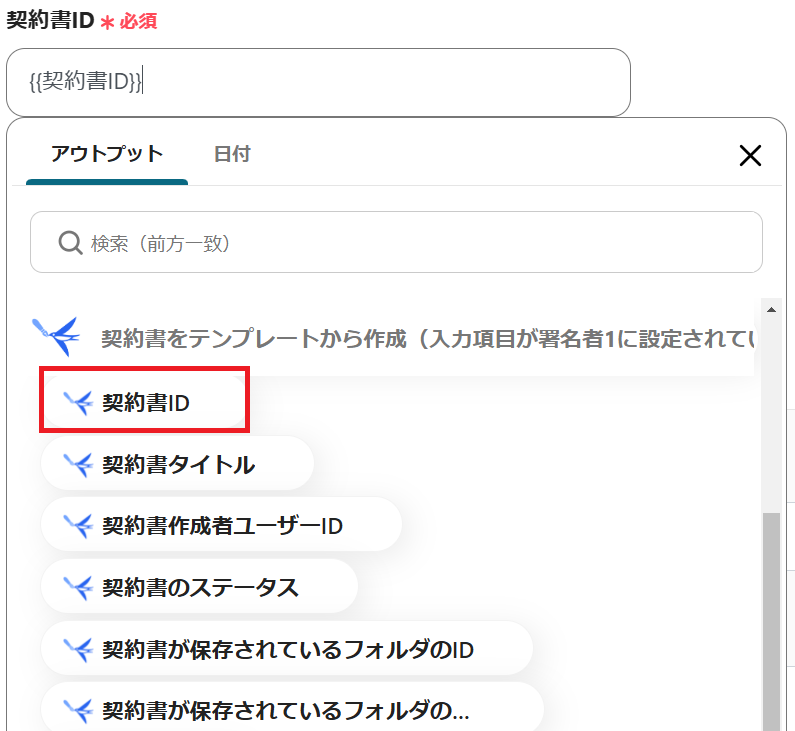Click the output list scrollbar thumb
This screenshot has width=795, height=731.
coord(770,620)
